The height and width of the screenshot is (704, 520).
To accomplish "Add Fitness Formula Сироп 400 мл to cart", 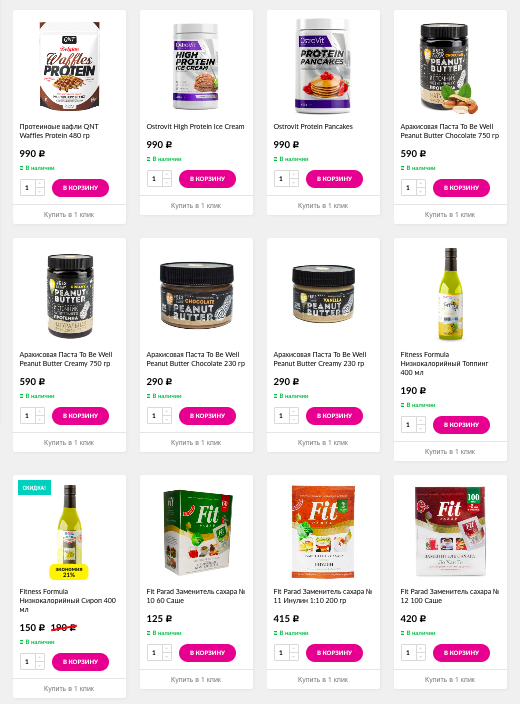I will [80, 662].
